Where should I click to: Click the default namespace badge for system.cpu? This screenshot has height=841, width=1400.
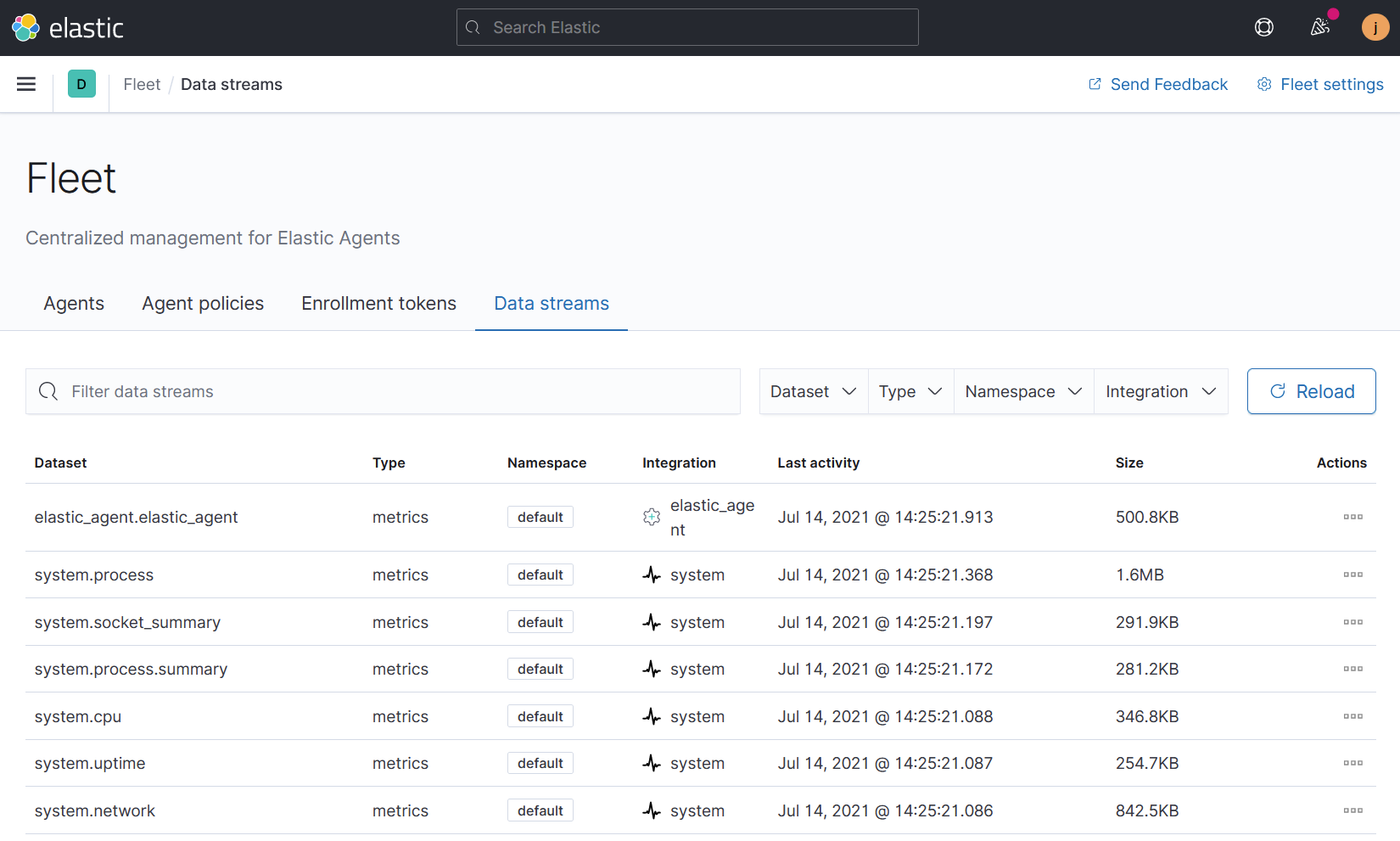[540, 716]
